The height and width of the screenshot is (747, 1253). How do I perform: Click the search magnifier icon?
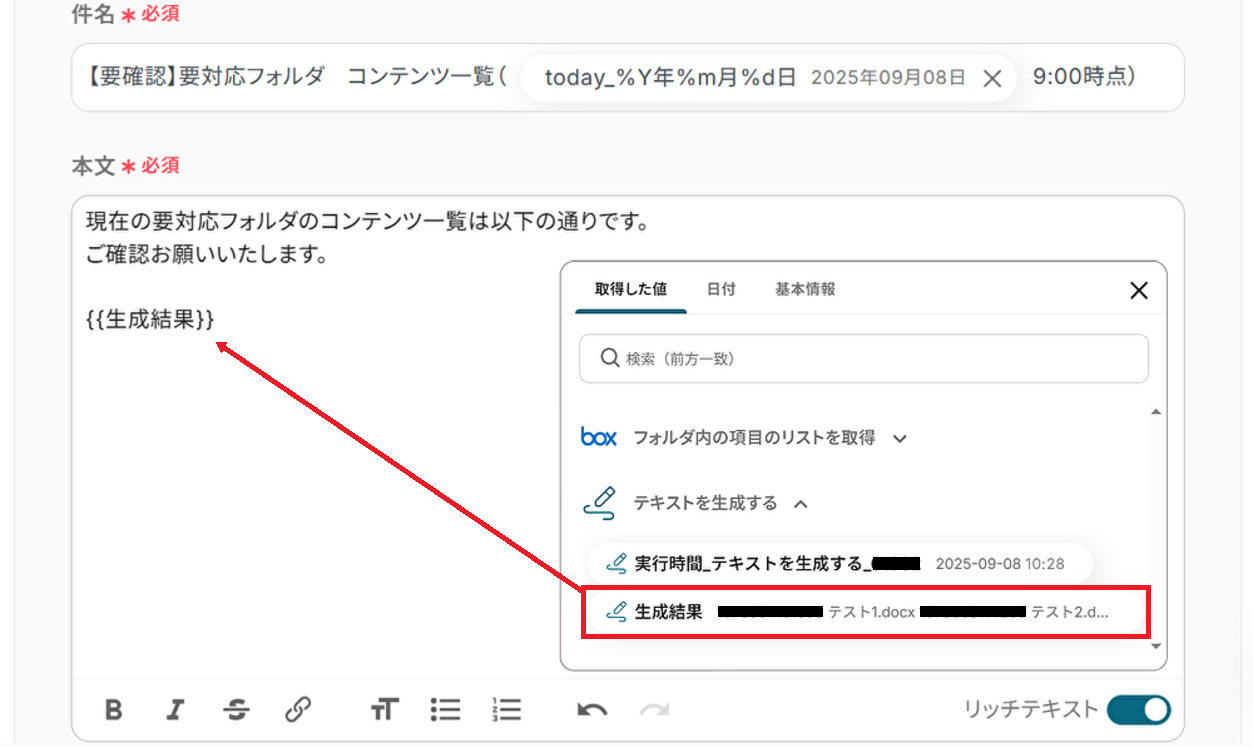(x=609, y=358)
